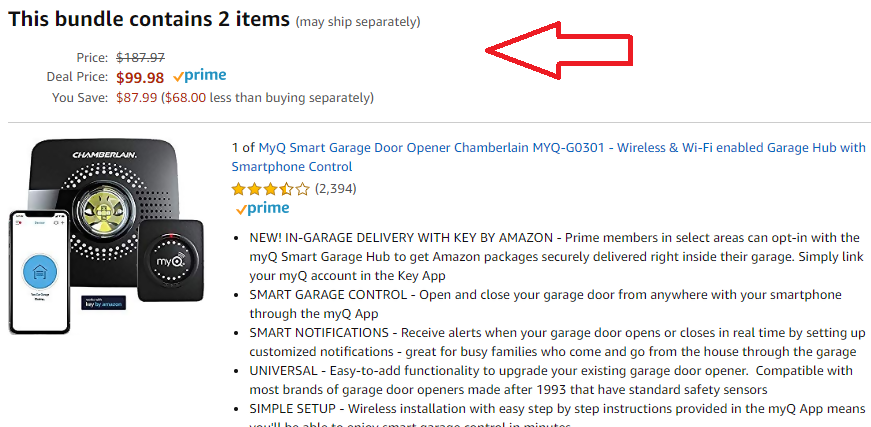Click the 'This bundle contains 2 items' heading
The width and height of the screenshot is (871, 427).
149,19
